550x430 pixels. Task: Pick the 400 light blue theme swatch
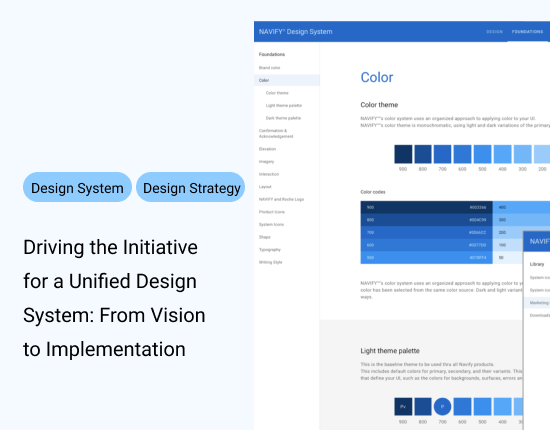502,154
